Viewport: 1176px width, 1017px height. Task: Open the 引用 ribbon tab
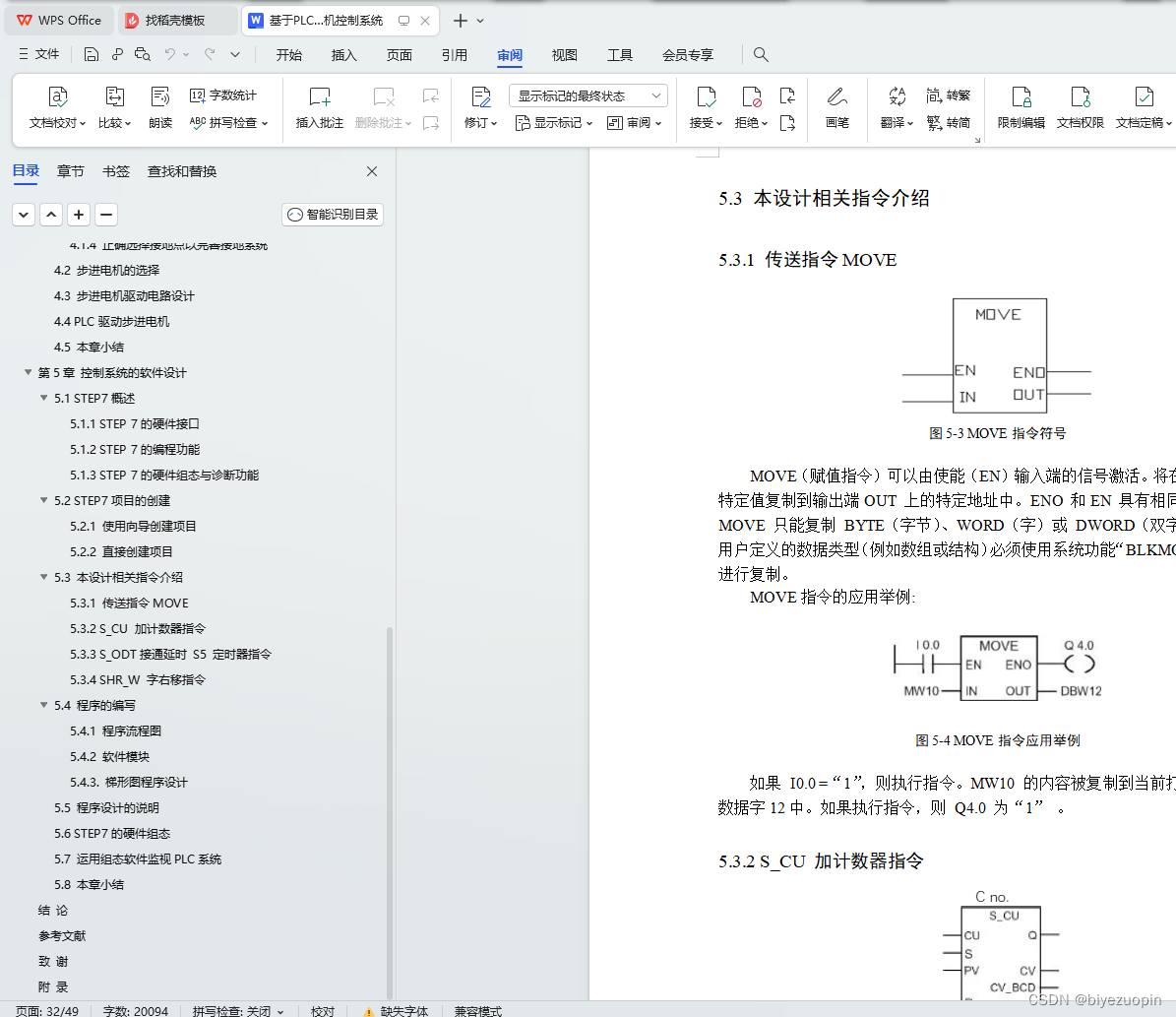455,55
